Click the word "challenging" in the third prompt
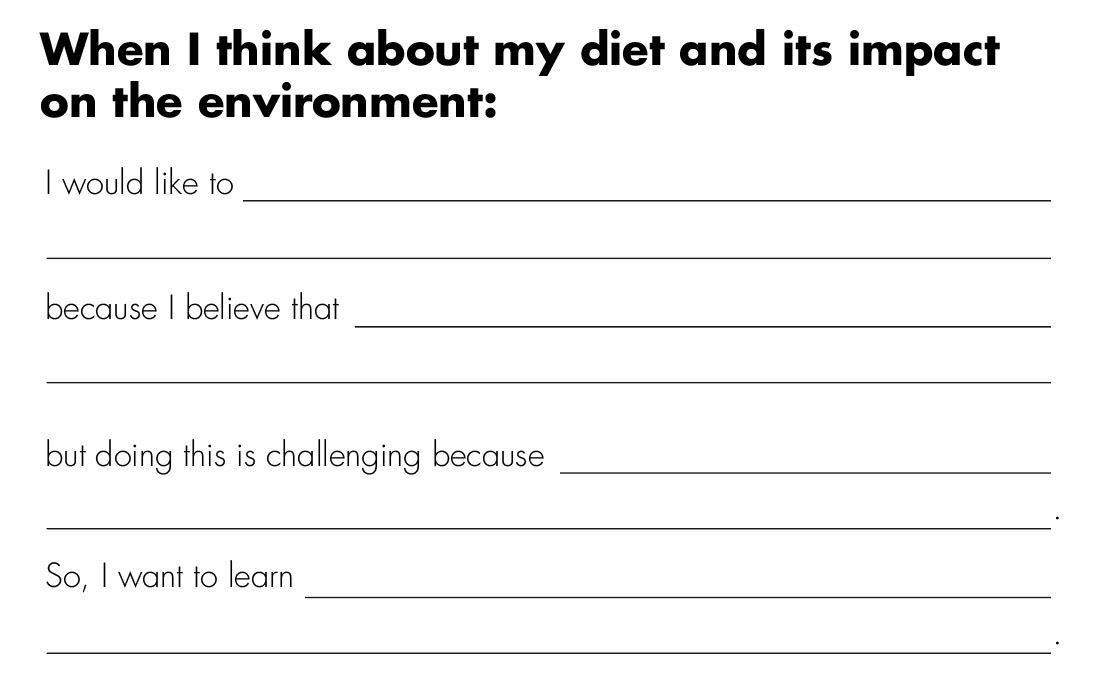Screen dimensions: 1093x686 coord(343,457)
